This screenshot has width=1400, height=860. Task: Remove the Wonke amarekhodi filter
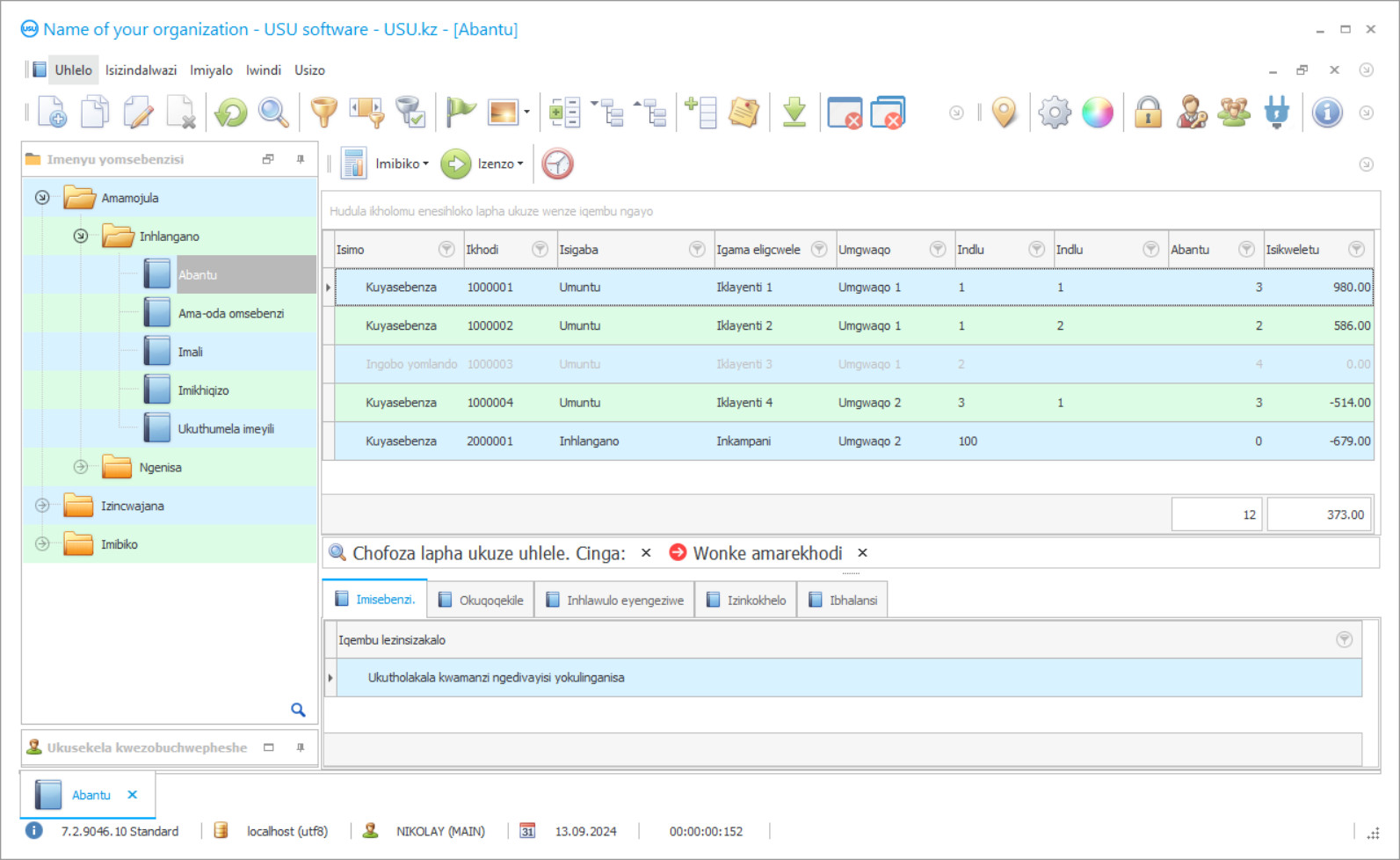(862, 553)
